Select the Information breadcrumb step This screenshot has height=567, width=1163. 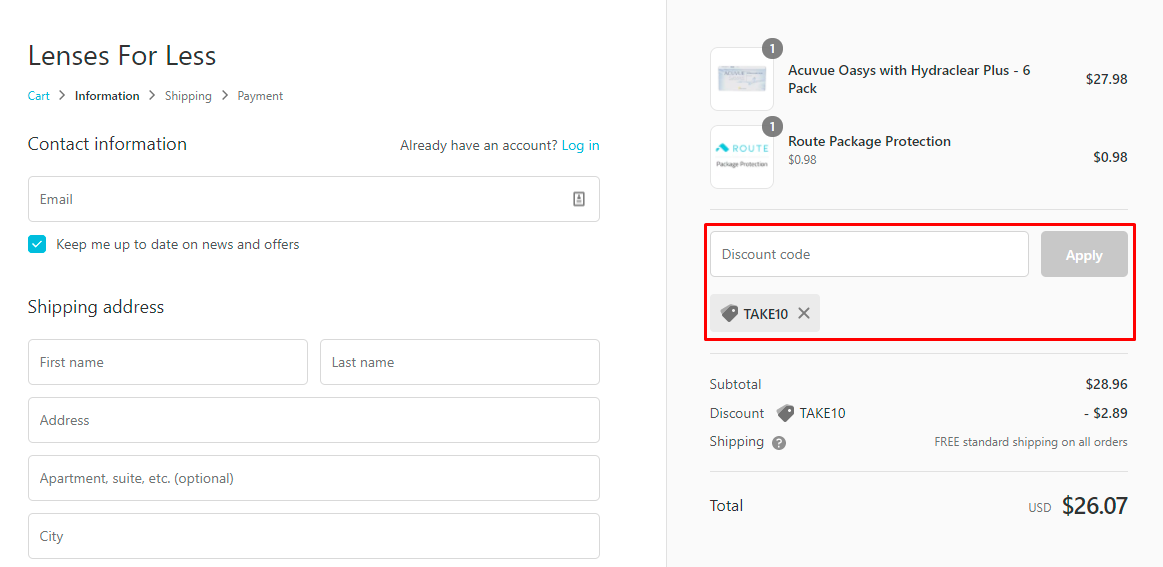point(107,96)
